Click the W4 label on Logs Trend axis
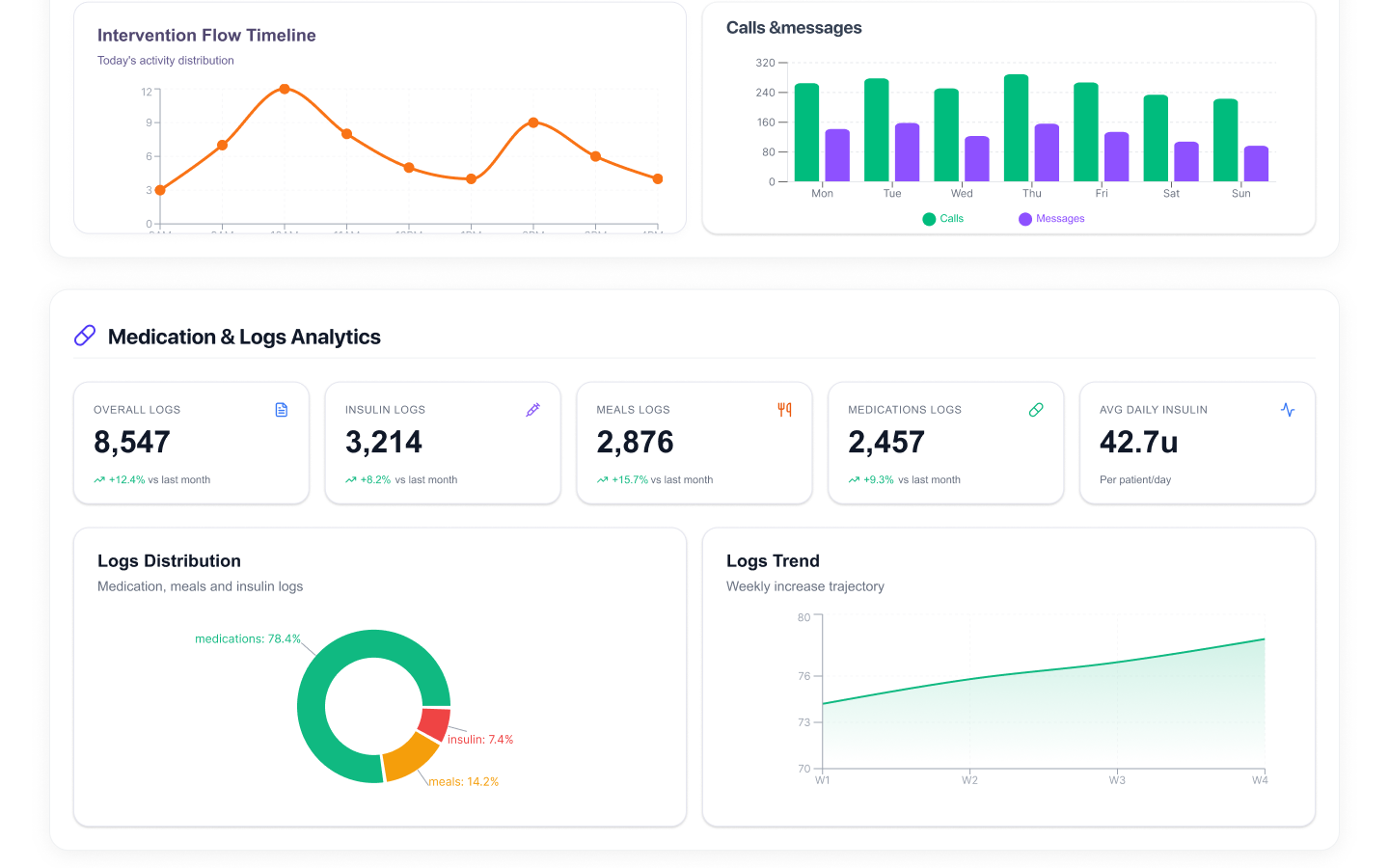This screenshot has width=1389, height=868. coord(1260,780)
